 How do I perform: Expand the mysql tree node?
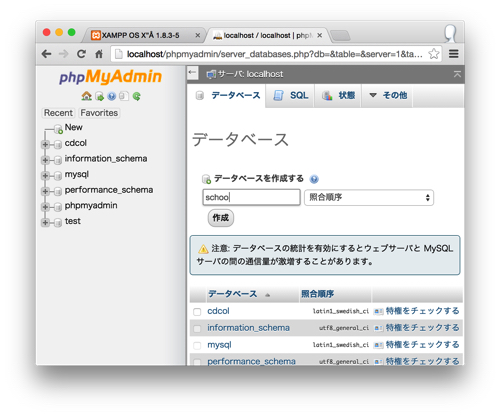click(45, 175)
